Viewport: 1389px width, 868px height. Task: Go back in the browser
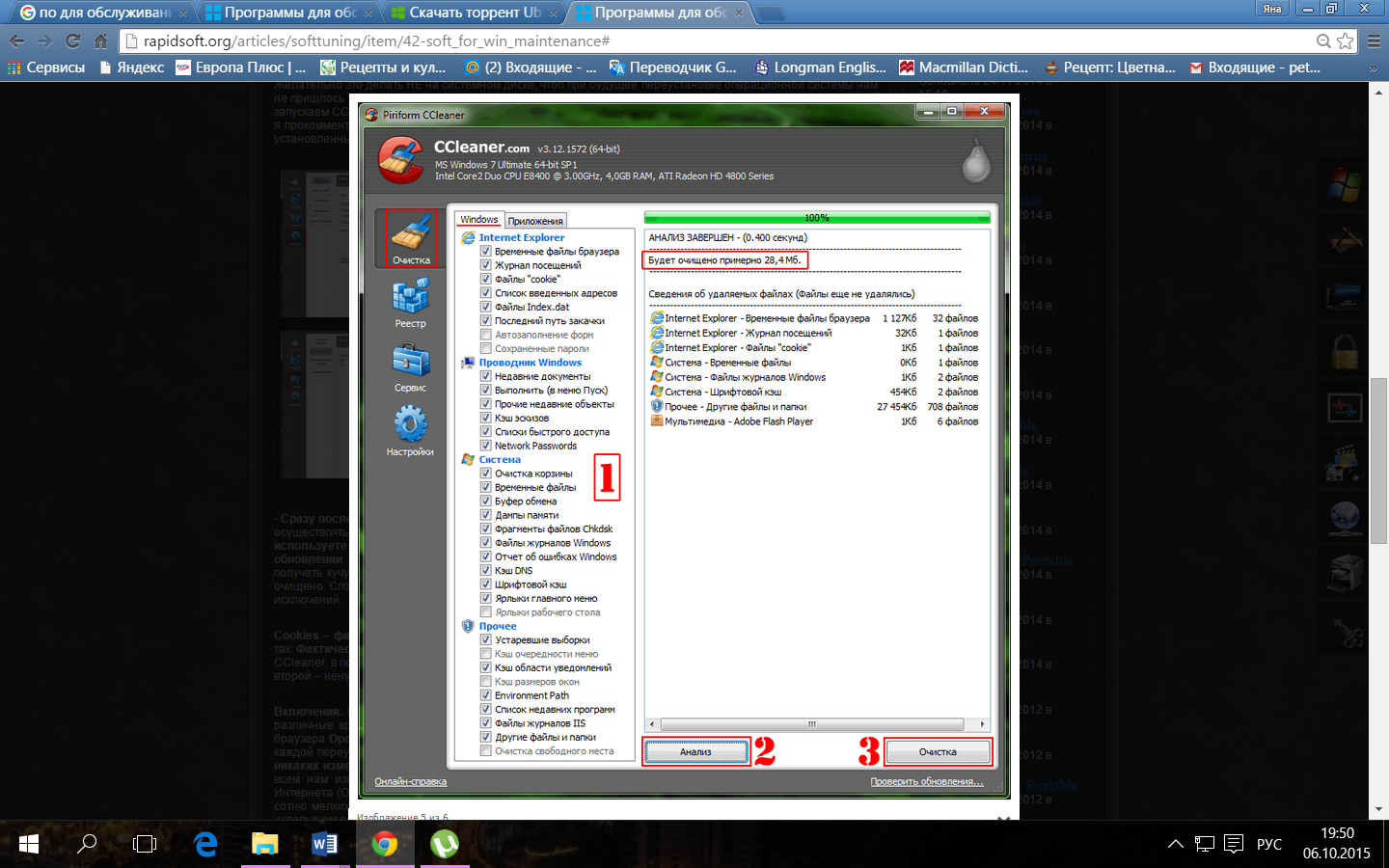[16, 41]
